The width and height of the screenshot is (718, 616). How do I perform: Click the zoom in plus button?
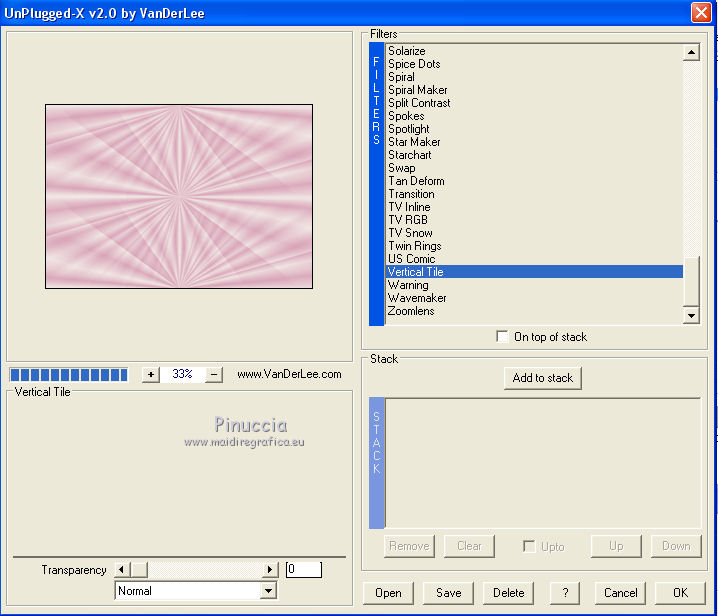pos(150,375)
